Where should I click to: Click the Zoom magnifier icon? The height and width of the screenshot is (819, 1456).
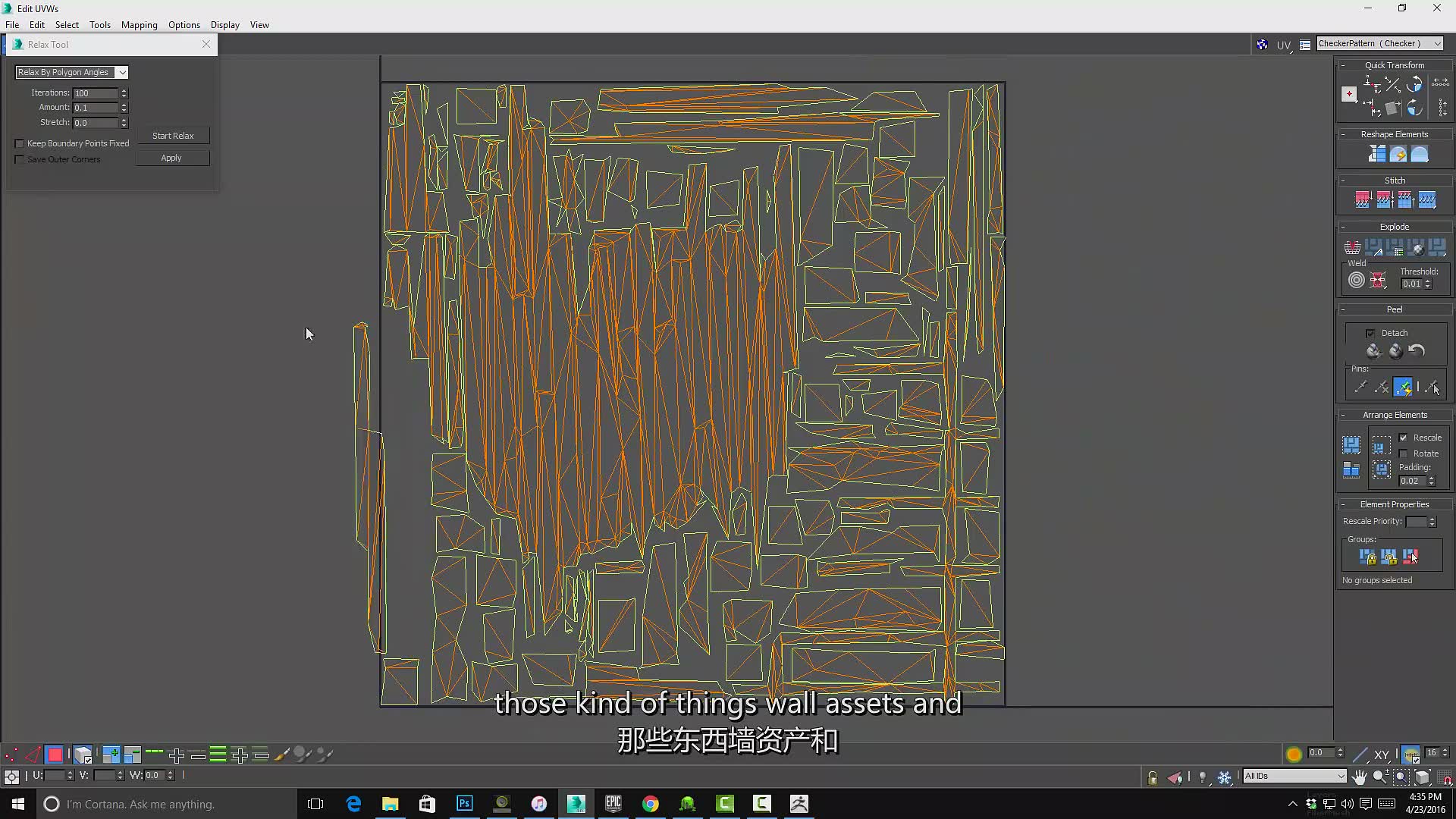pos(1379,777)
